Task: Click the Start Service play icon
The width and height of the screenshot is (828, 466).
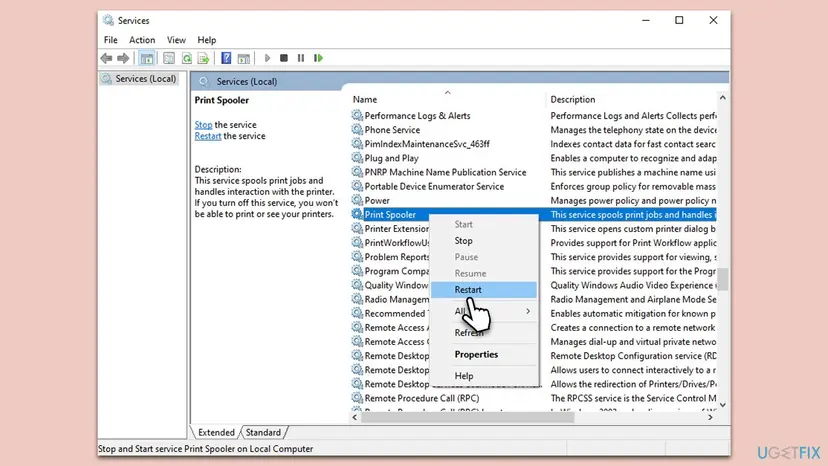Action: 267,58
